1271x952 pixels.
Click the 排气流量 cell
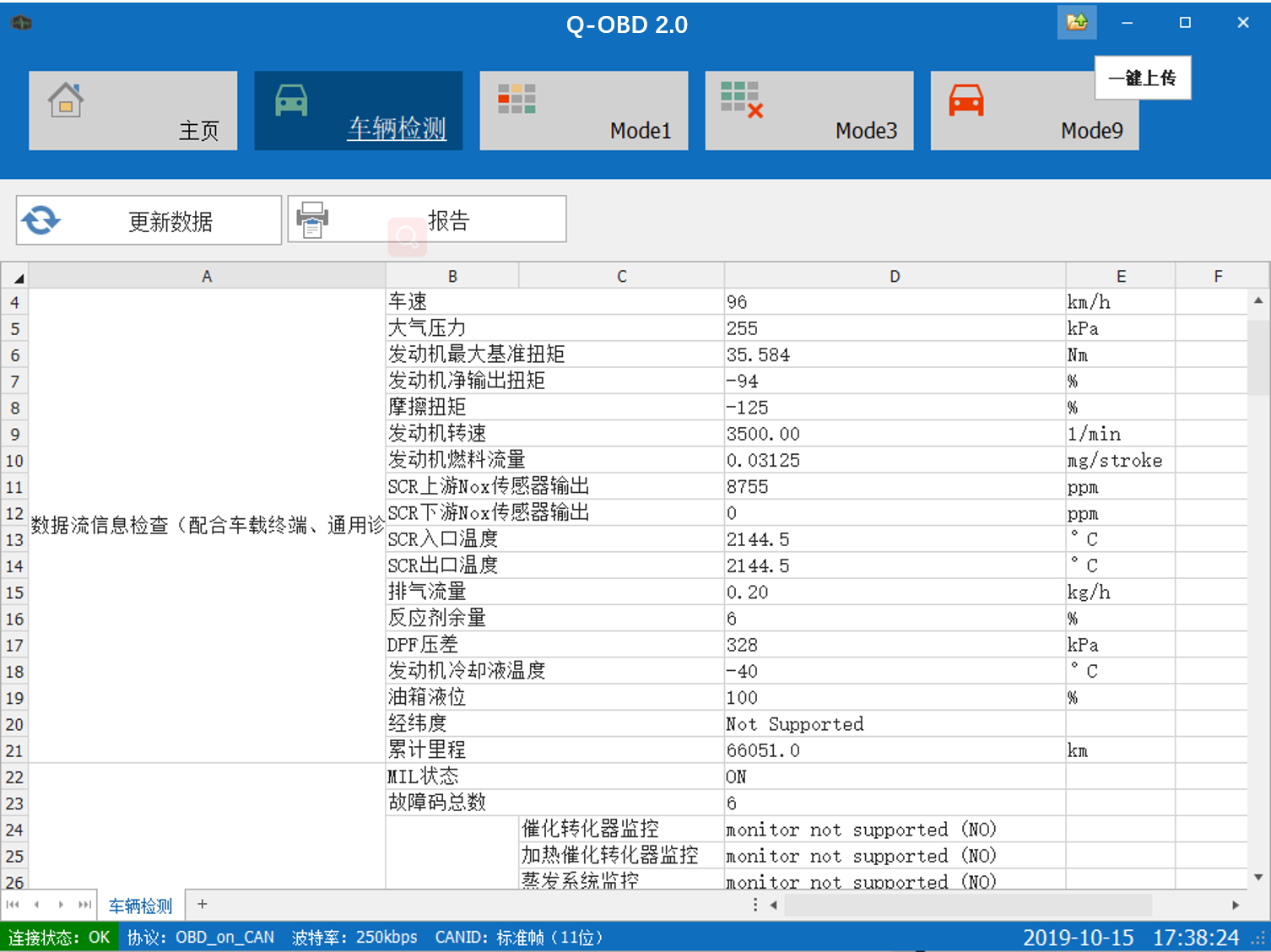click(x=554, y=592)
